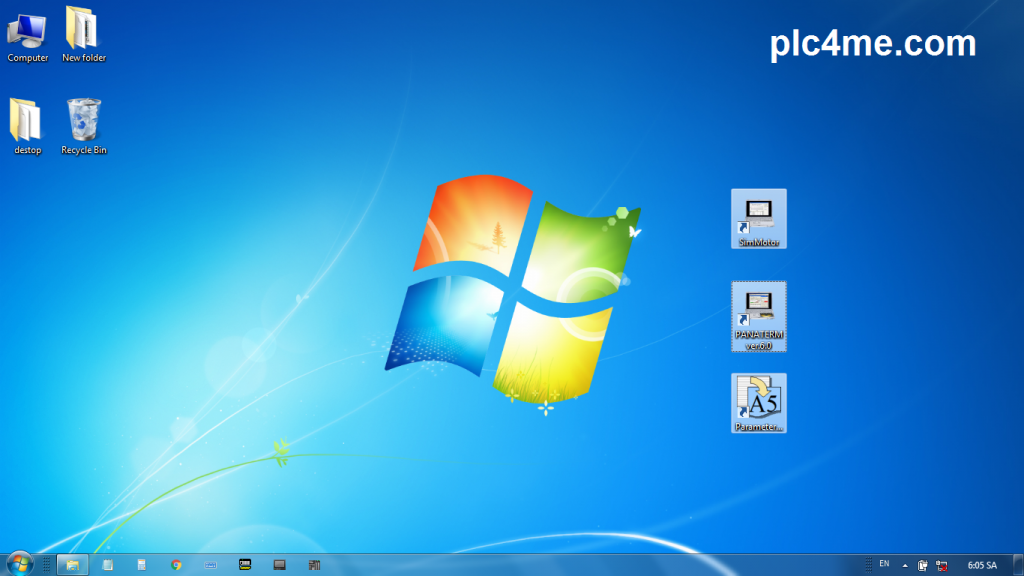Open the EN input language selector
Screen dimensions: 1024x576
(x=884, y=564)
